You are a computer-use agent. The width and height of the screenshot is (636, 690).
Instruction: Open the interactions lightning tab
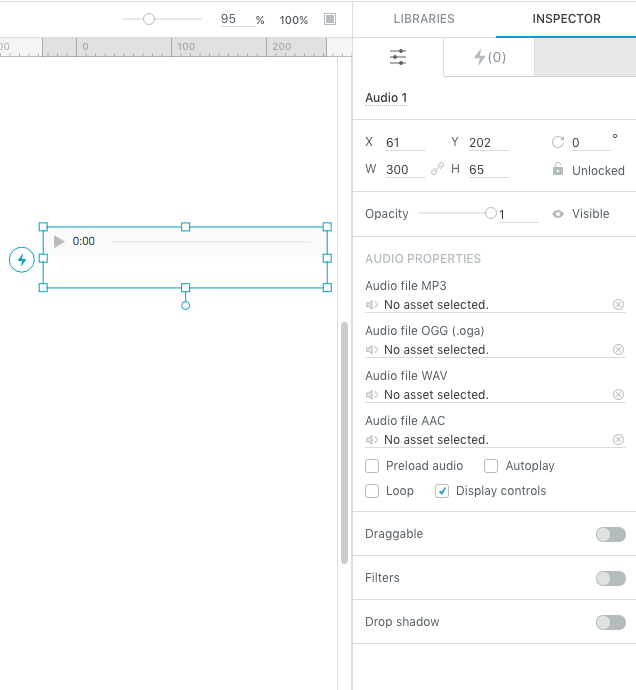click(x=489, y=57)
